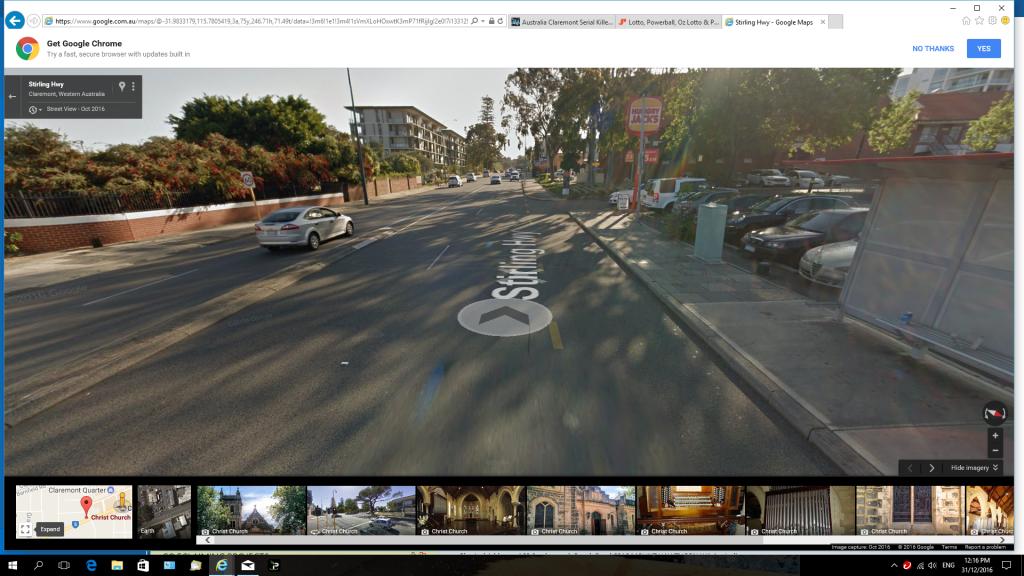Viewport: 1024px width, 576px height.
Task: Click the imagery thumbnail strip horizontal scrollbar
Action: click(x=600, y=540)
